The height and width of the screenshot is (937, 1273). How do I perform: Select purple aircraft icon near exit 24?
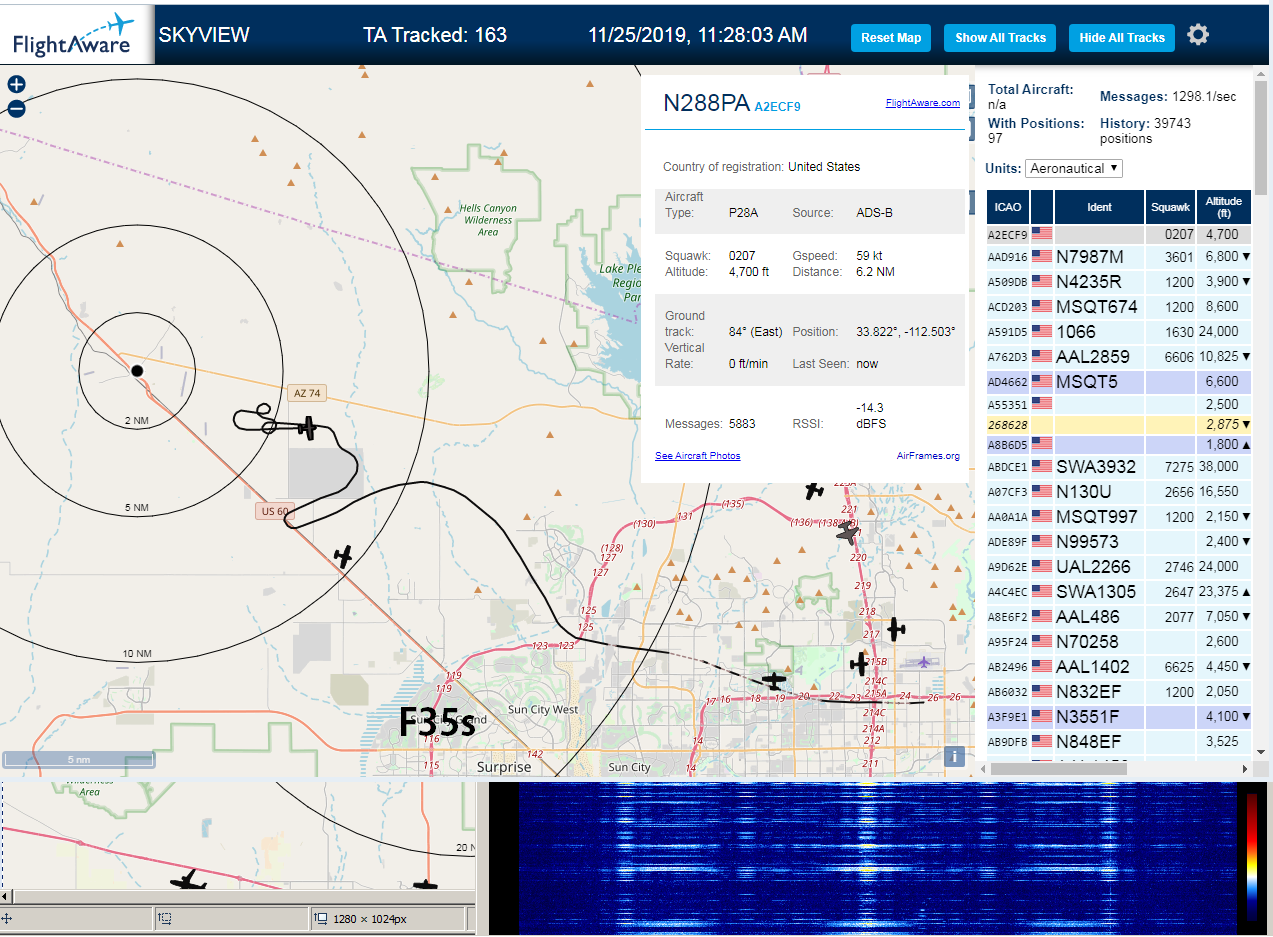[x=923, y=662]
